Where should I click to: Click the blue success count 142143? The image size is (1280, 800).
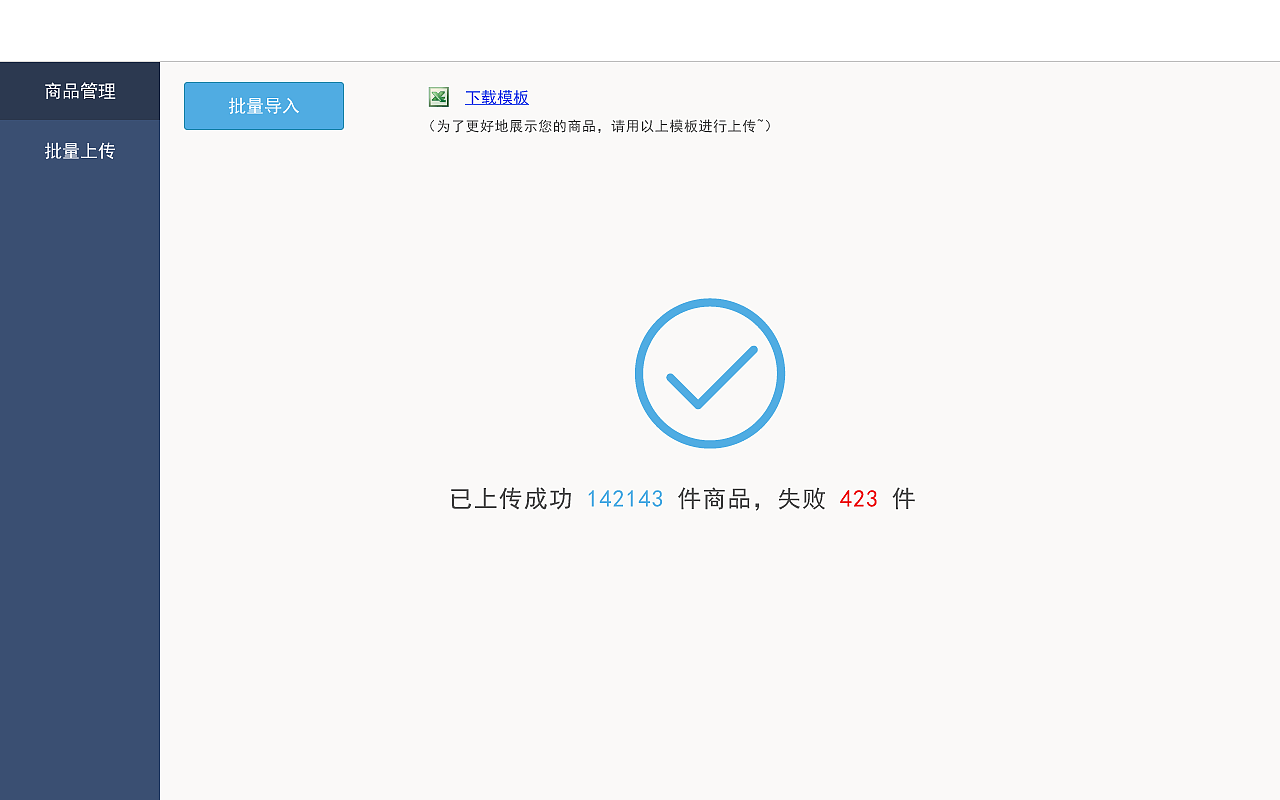tap(624, 498)
